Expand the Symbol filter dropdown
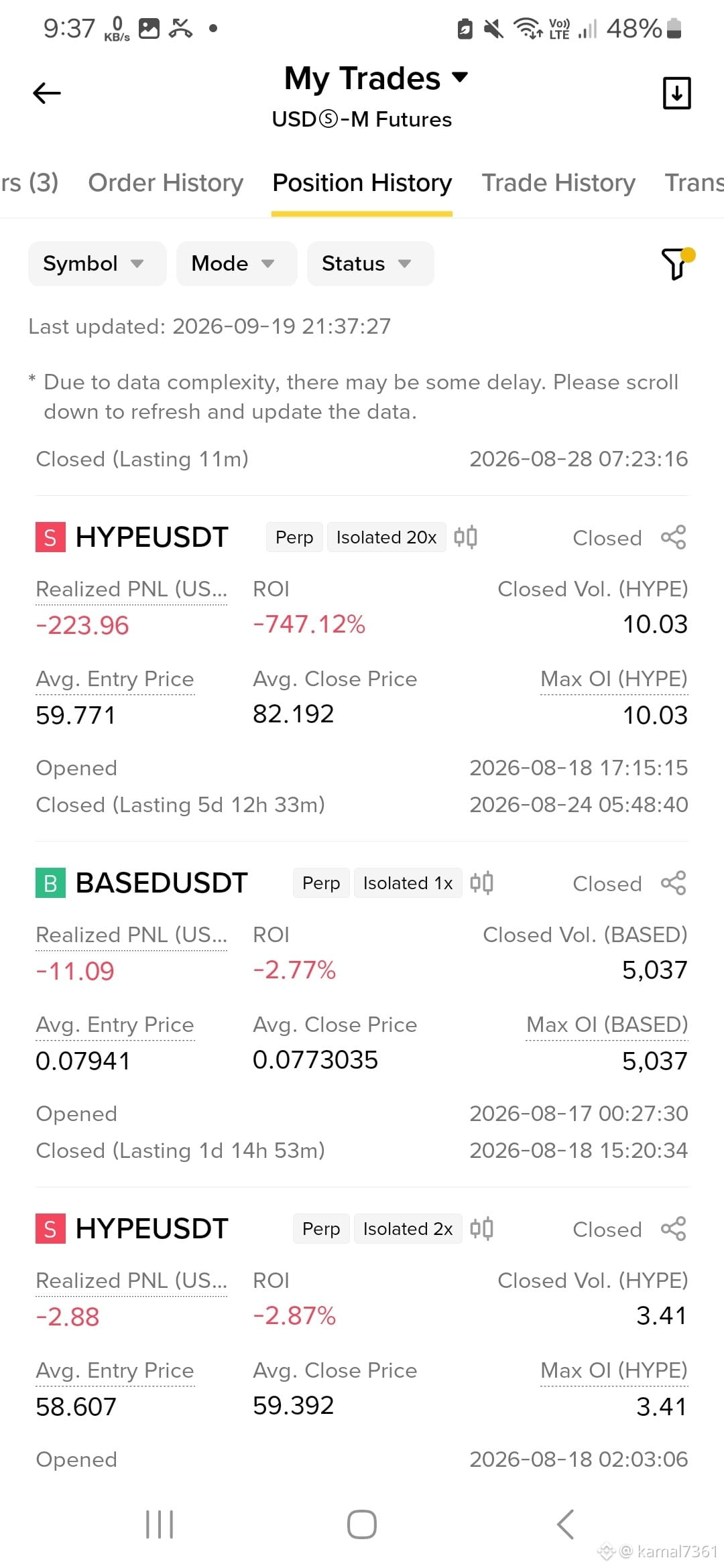724x1568 pixels. pyautogui.click(x=97, y=263)
